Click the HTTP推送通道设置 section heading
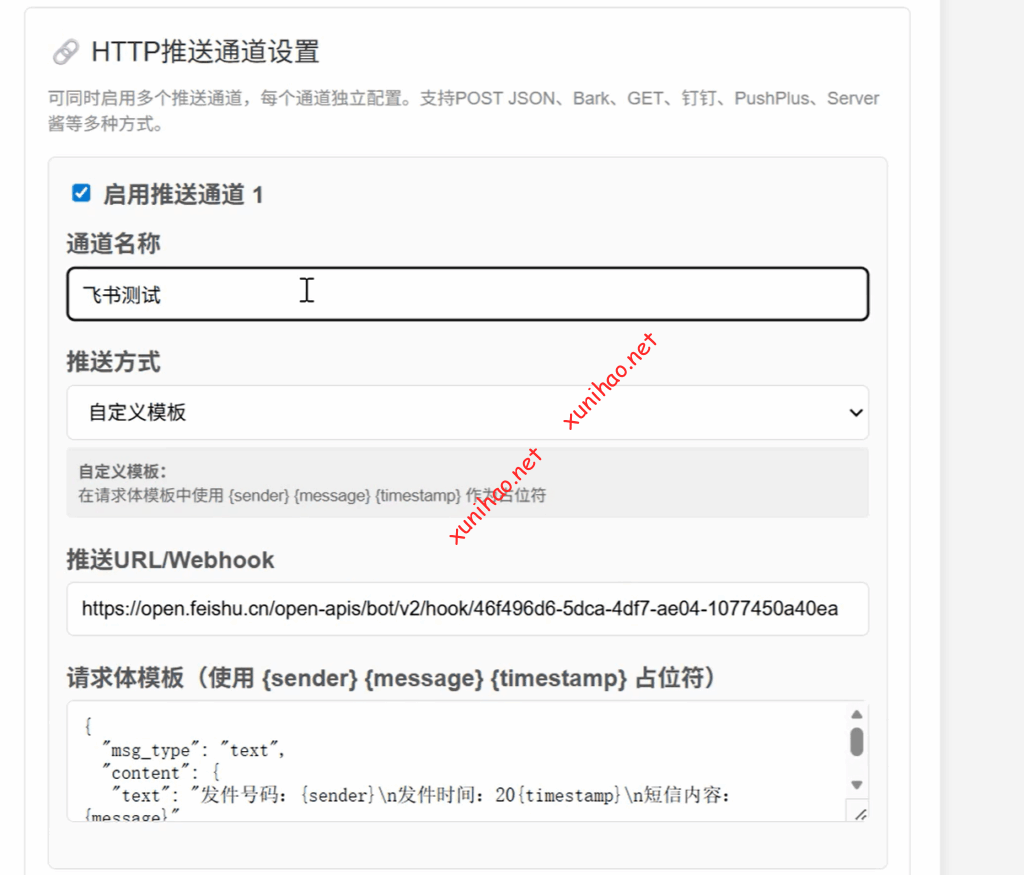The width and height of the screenshot is (1024, 875). (x=205, y=52)
